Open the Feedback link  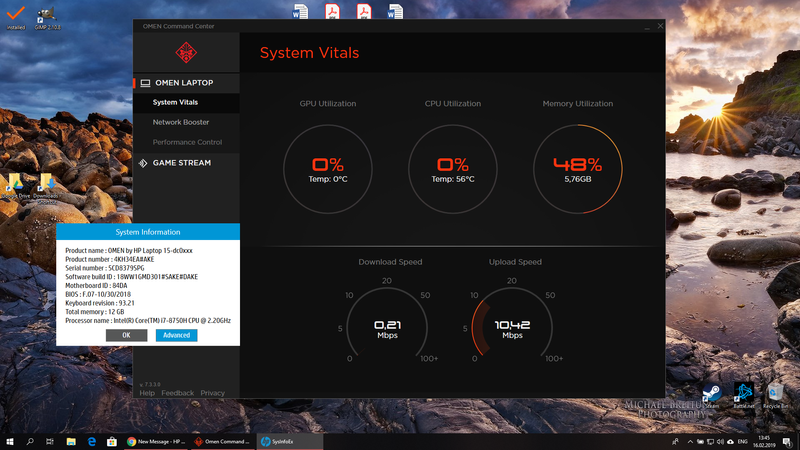[178, 393]
